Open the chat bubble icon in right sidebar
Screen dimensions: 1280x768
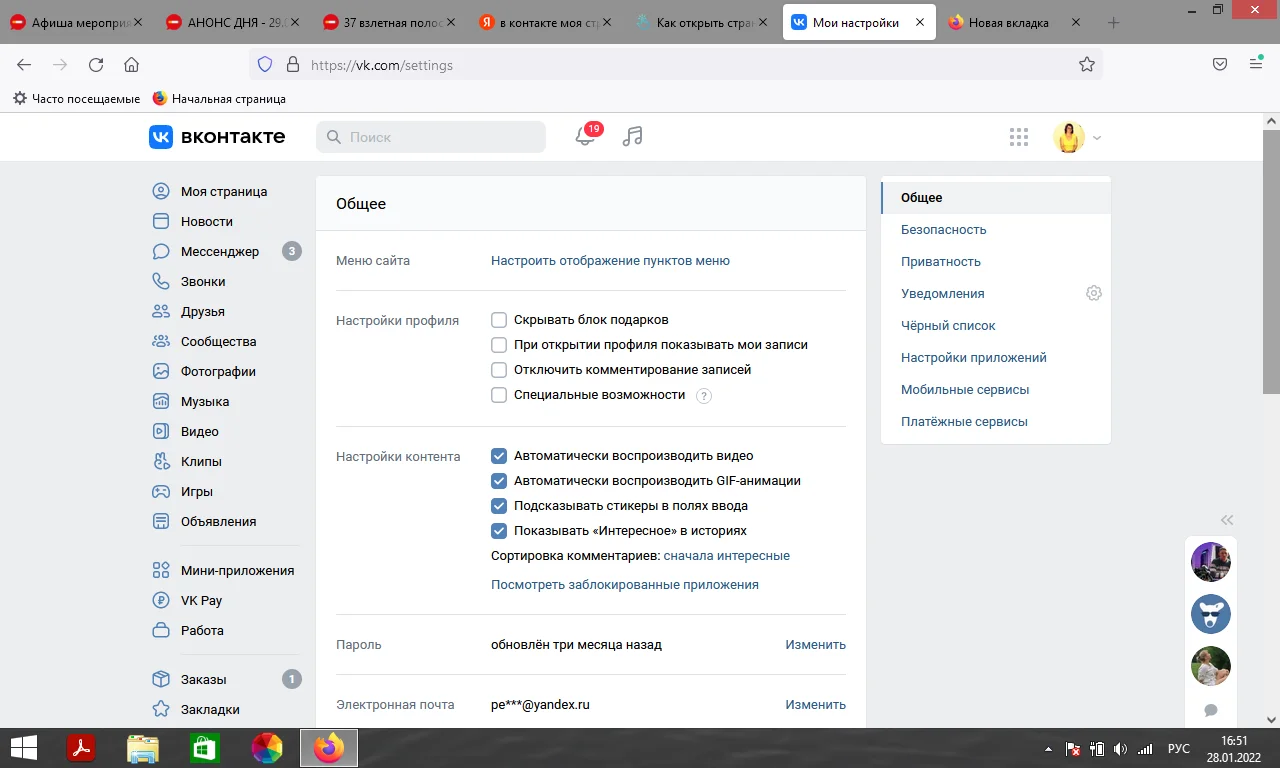point(1211,709)
